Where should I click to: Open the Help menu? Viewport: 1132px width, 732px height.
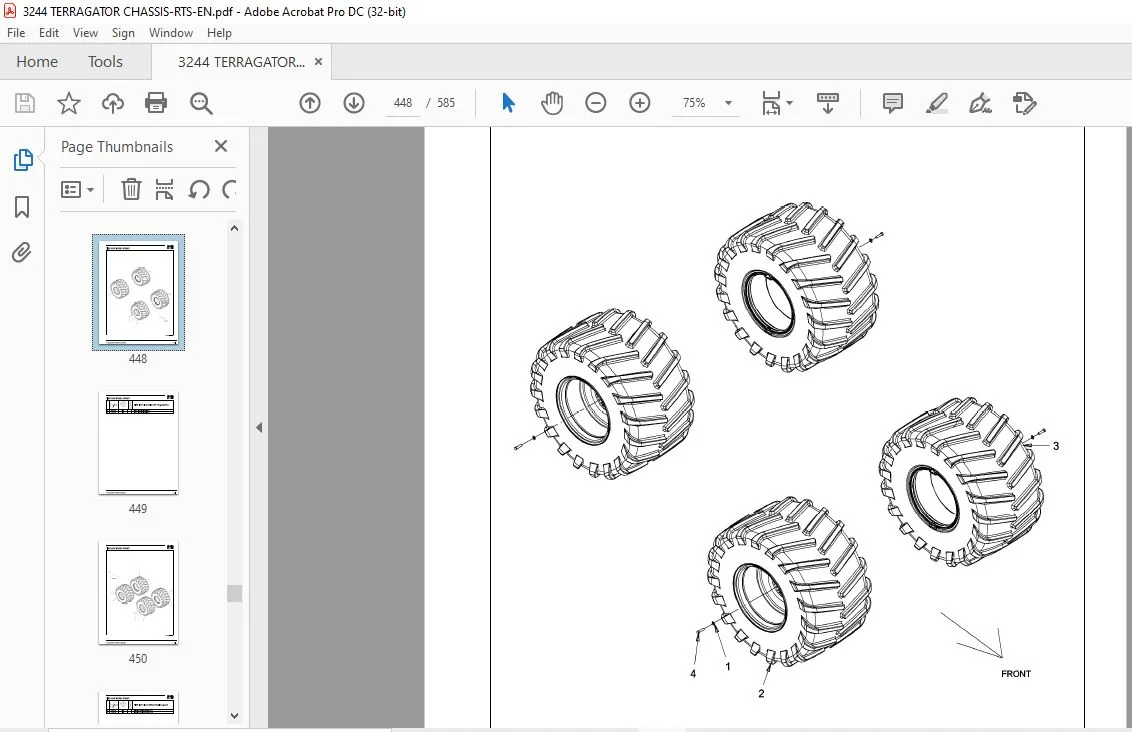coord(219,32)
